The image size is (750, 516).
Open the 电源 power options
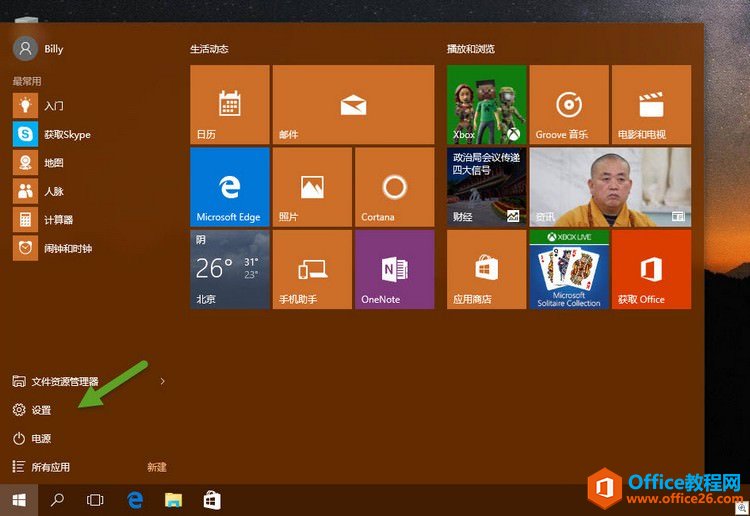click(32, 439)
